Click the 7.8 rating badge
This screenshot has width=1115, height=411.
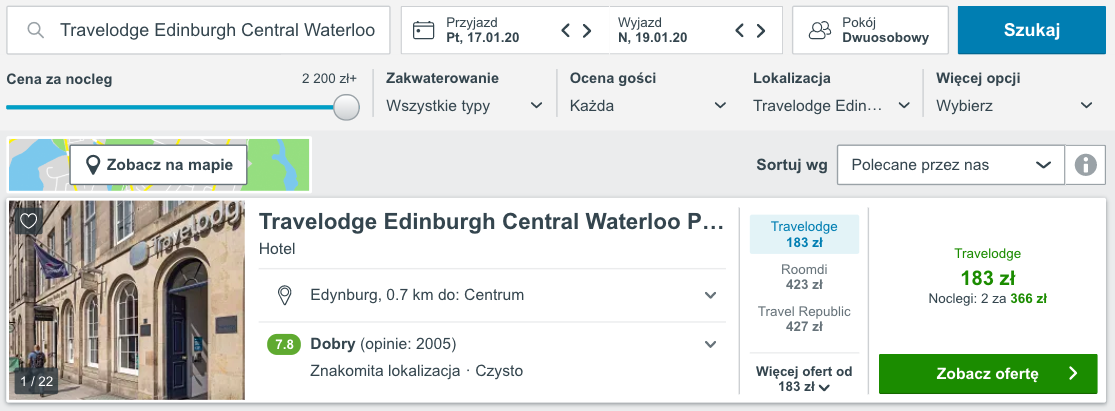[284, 345]
